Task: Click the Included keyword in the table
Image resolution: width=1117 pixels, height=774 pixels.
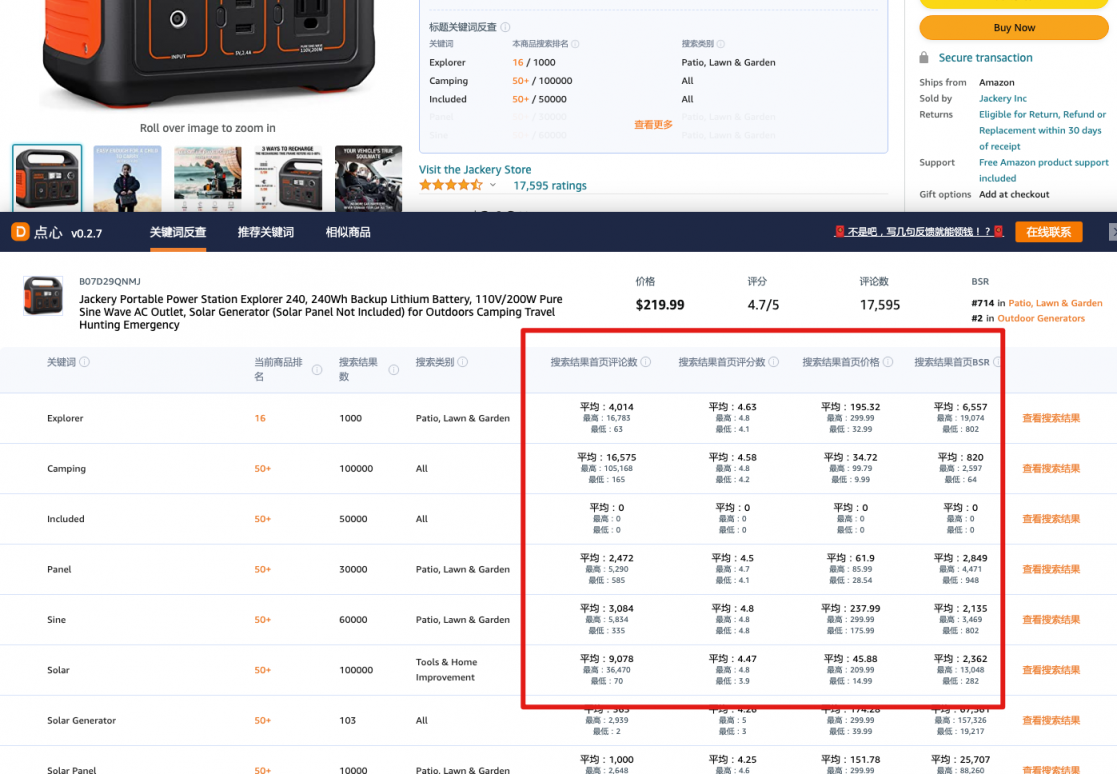Action: pyautogui.click(x=66, y=519)
